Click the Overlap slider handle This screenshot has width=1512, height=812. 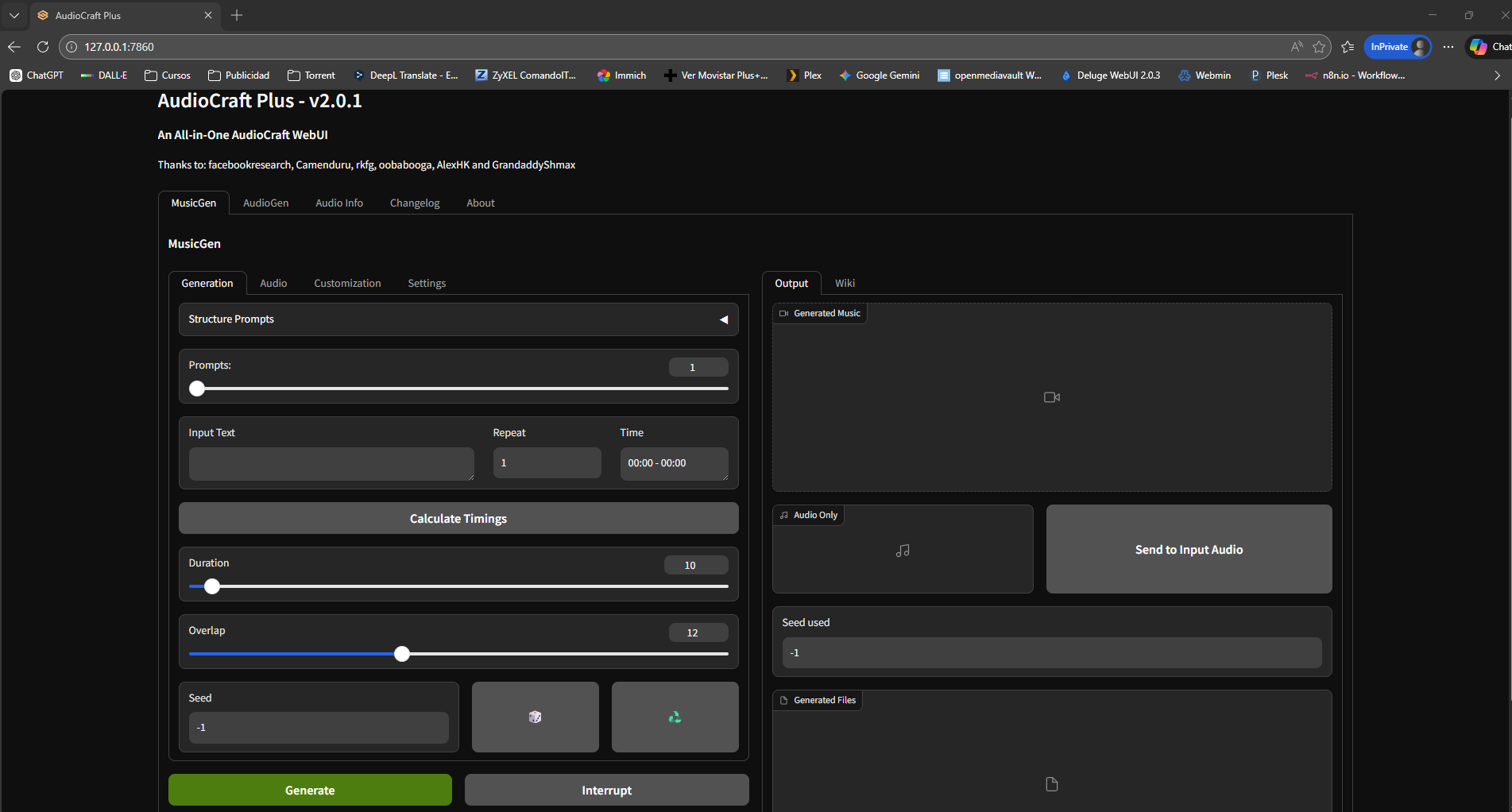tap(402, 654)
